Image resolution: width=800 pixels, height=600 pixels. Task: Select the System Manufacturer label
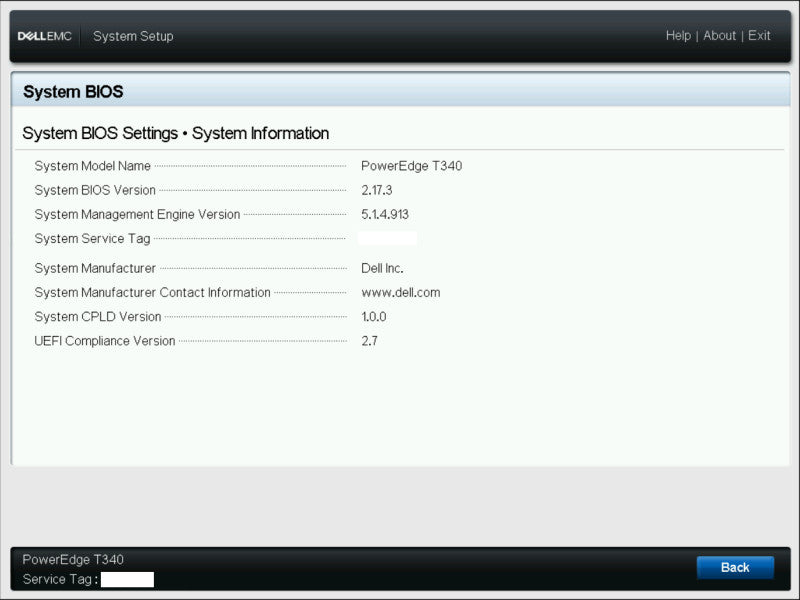click(95, 268)
